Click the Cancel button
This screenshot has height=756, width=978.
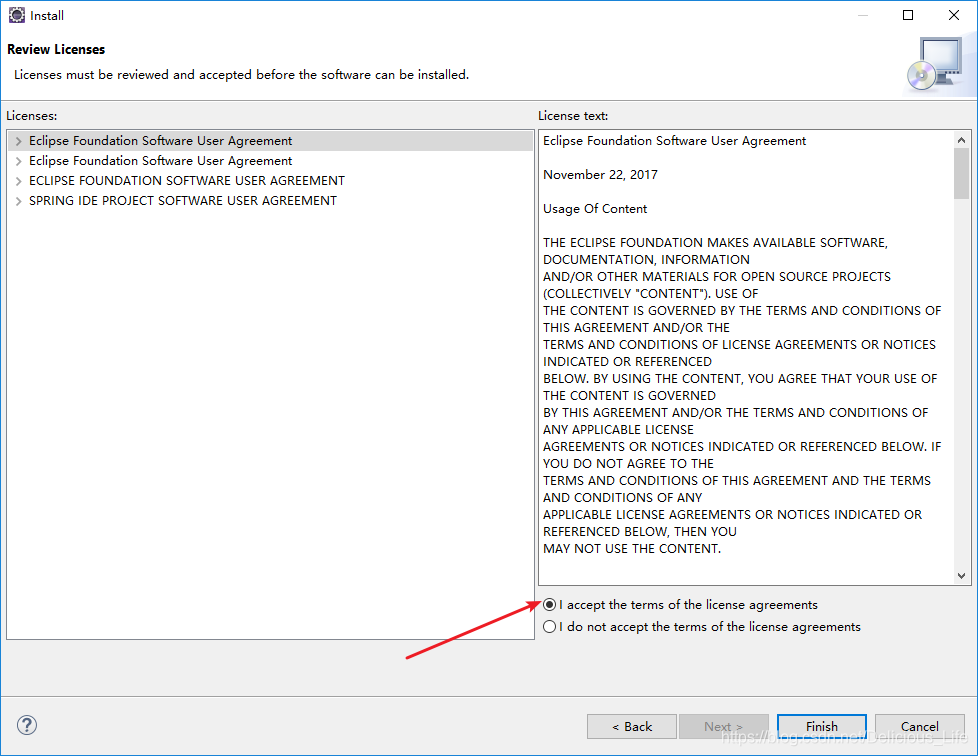pos(919,726)
